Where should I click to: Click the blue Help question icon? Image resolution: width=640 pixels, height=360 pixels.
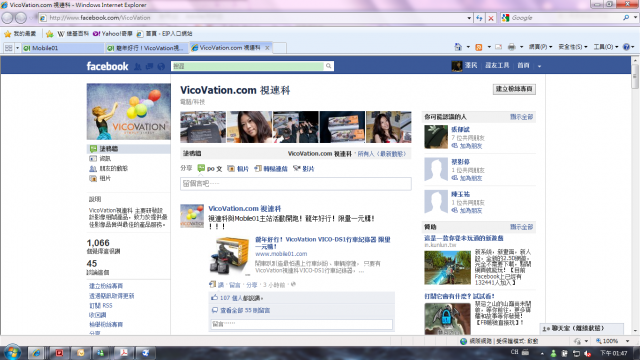click(627, 47)
